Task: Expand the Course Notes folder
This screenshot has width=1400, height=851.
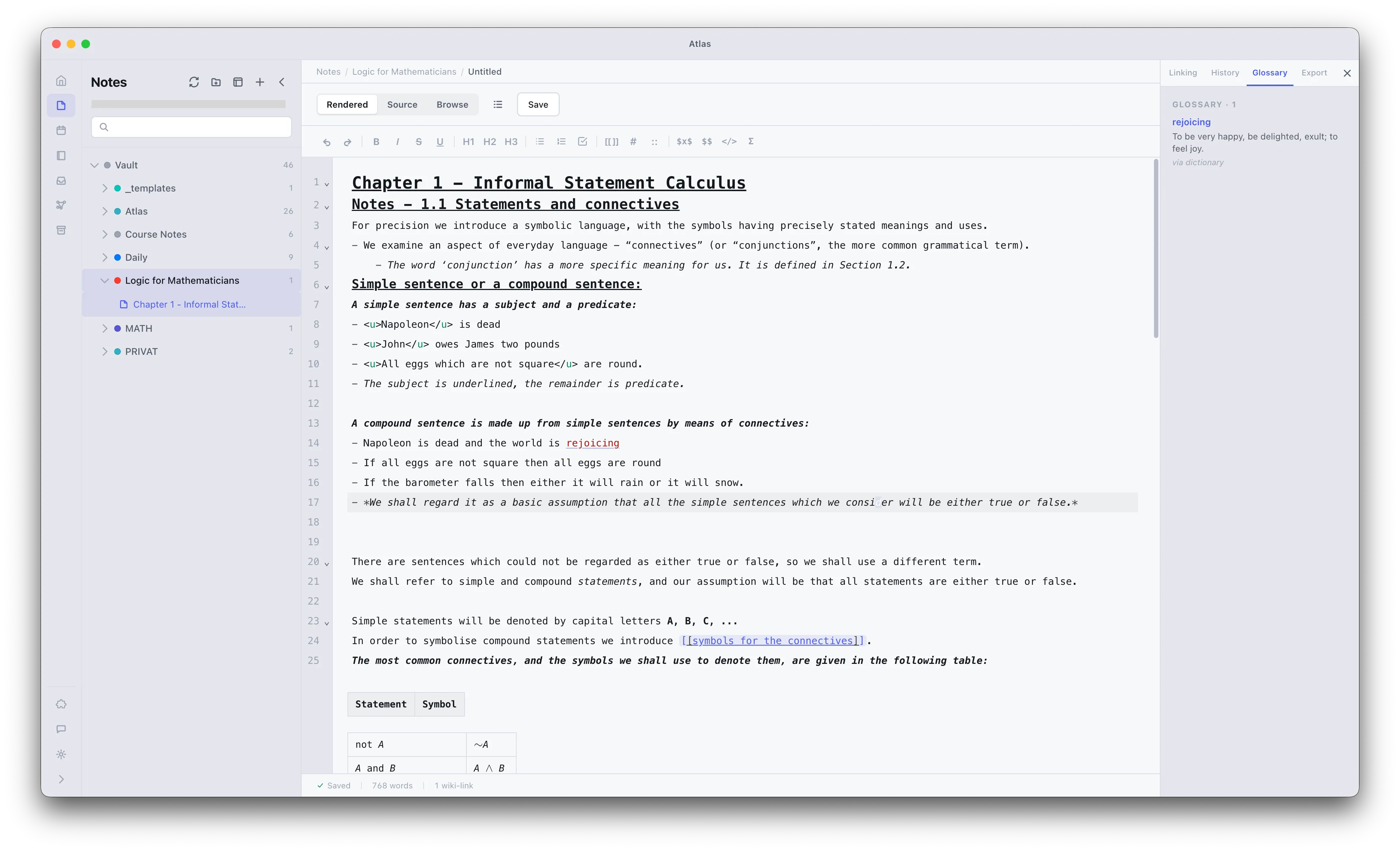Action: tap(105, 234)
